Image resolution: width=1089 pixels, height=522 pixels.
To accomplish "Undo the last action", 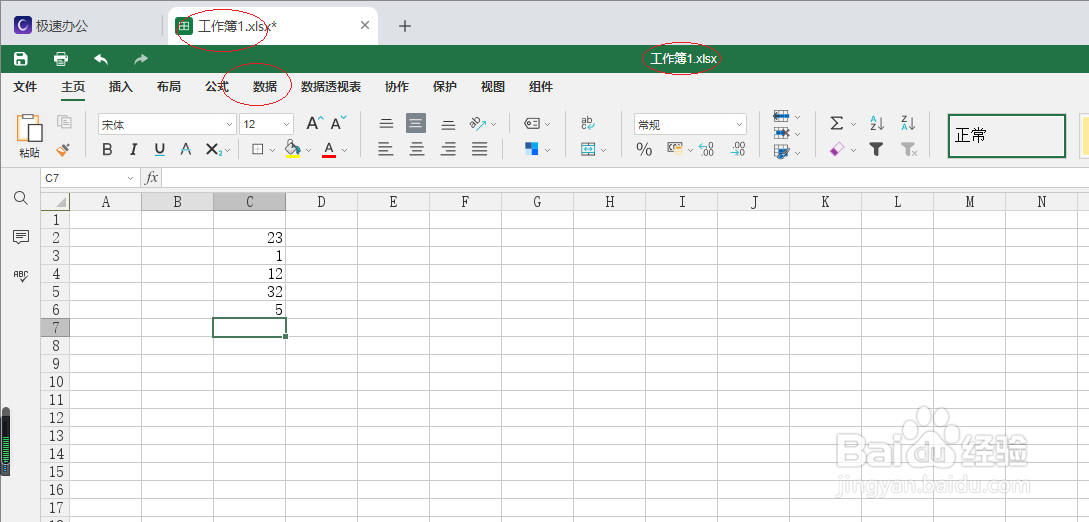I will 101,59.
